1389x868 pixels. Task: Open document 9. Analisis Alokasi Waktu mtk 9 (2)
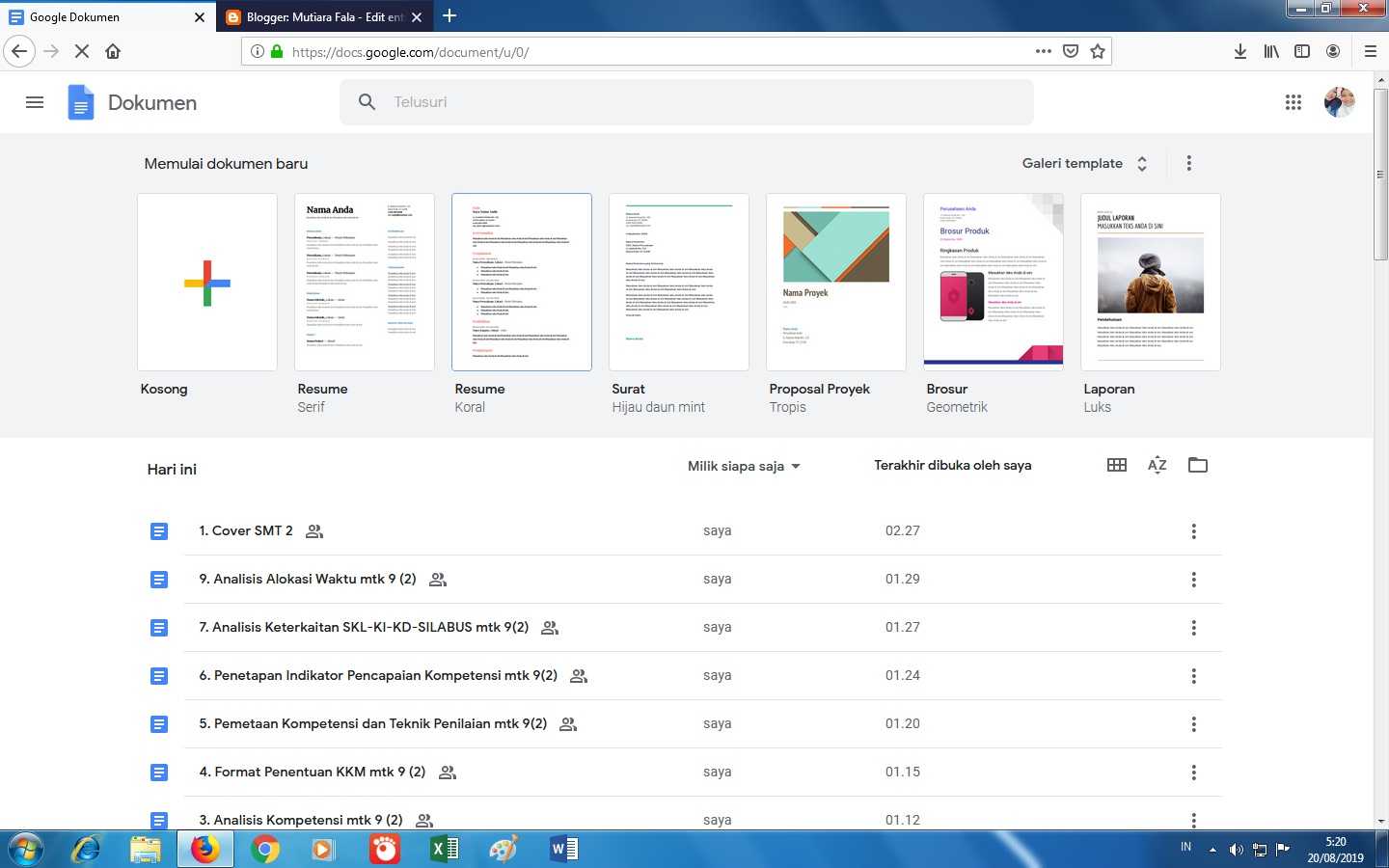(308, 579)
